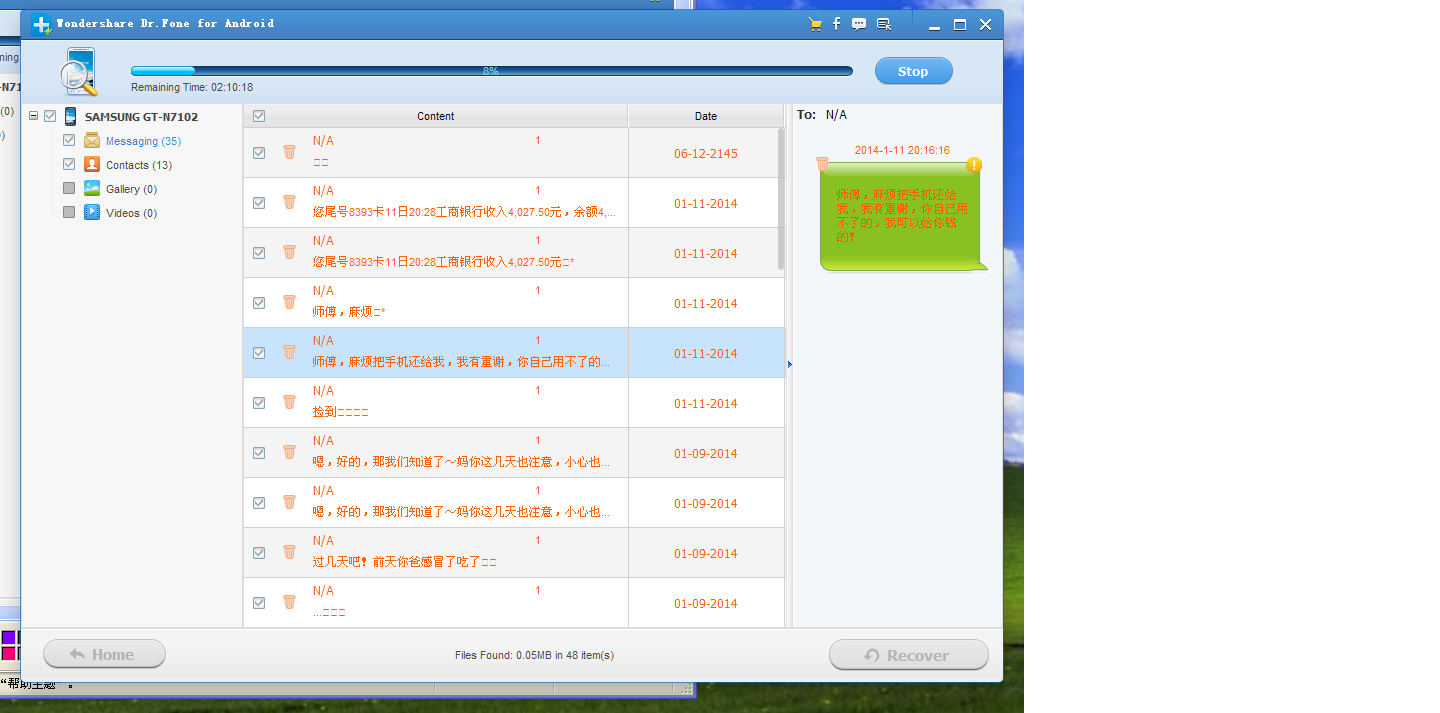Viewport: 1440px width, 713px height.
Task: Uncheck the Contacts category checkbox
Action: (x=69, y=165)
